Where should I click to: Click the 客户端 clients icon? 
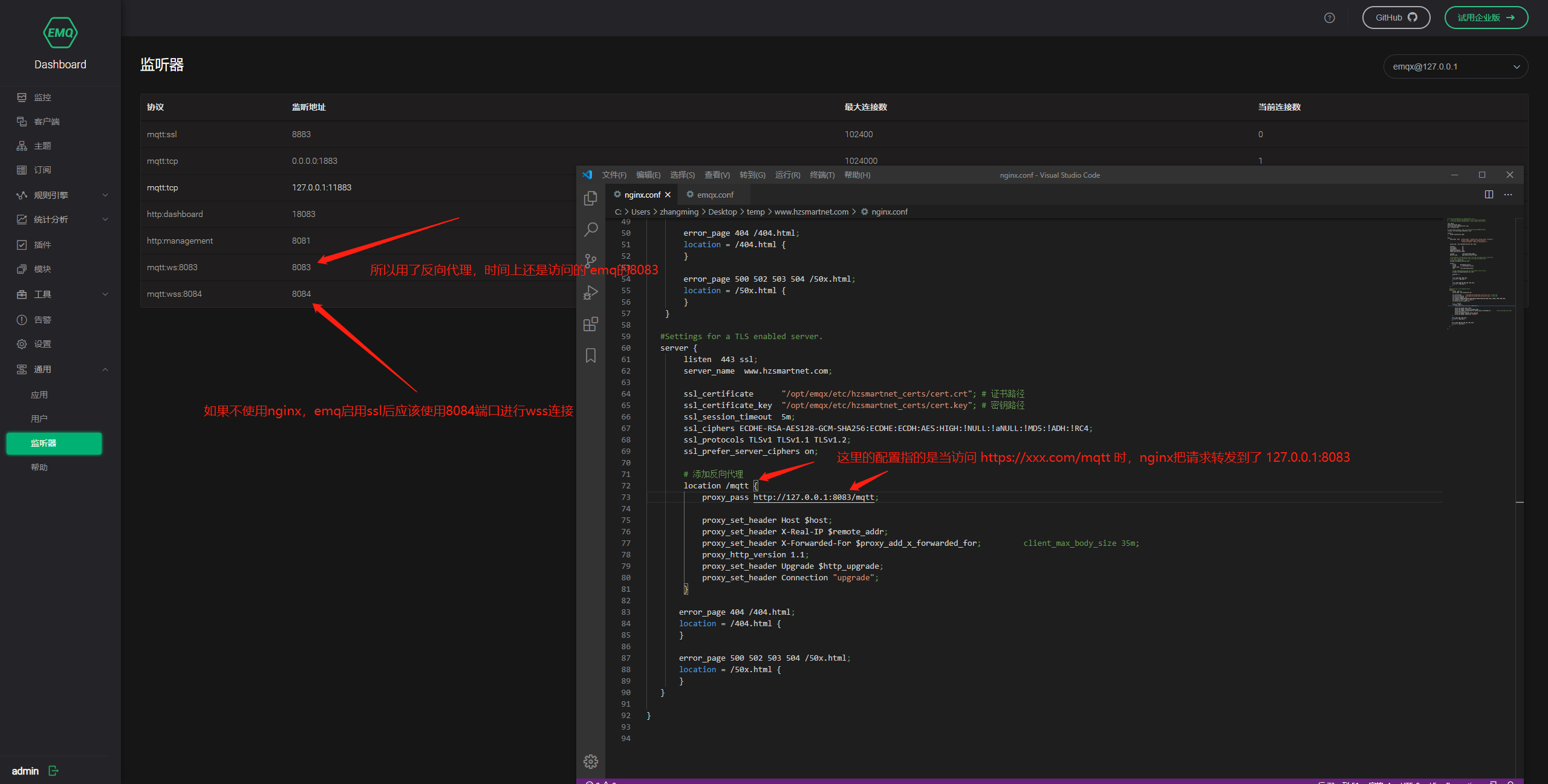[x=22, y=121]
